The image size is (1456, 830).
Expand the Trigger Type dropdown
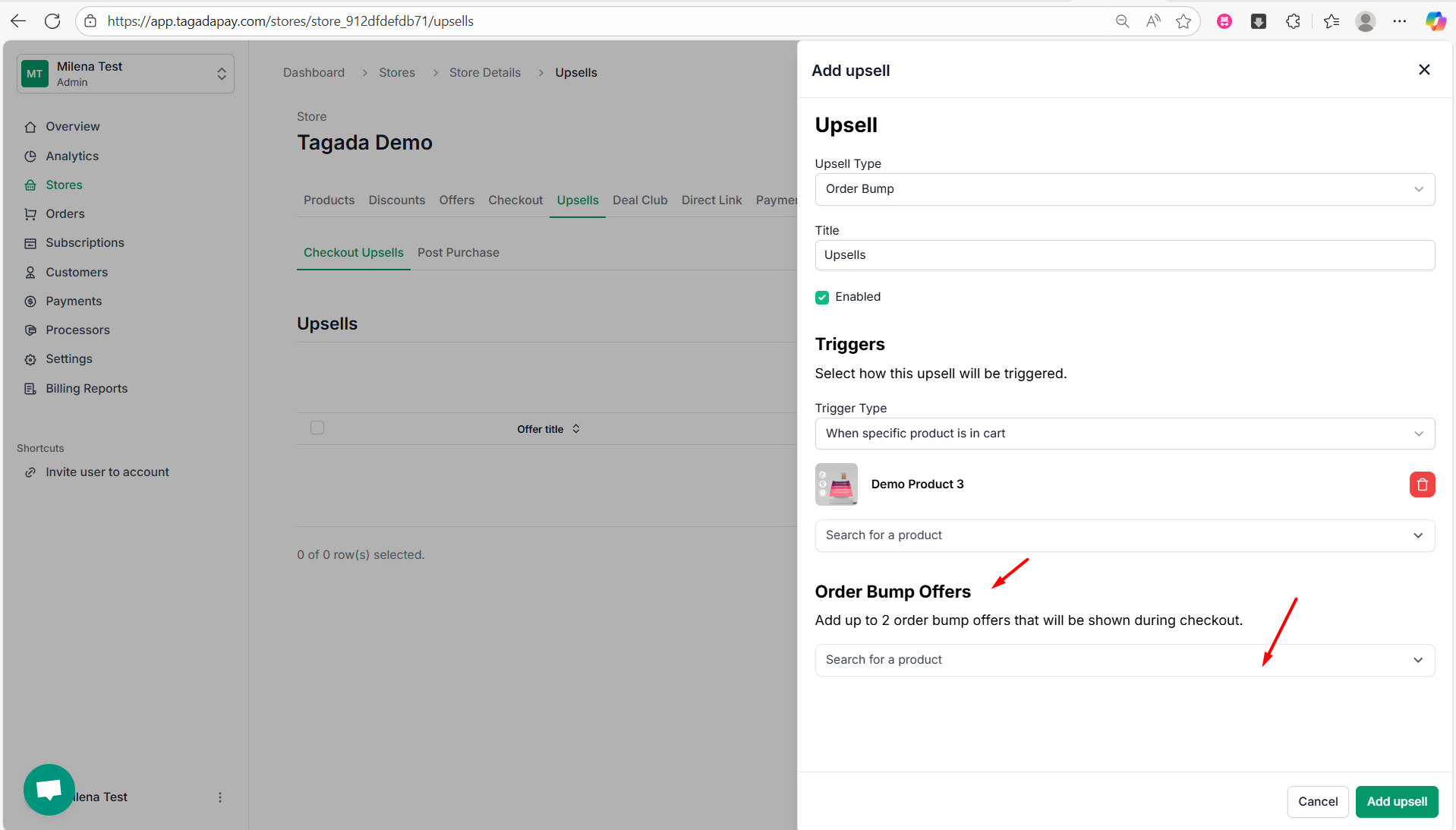click(1124, 434)
